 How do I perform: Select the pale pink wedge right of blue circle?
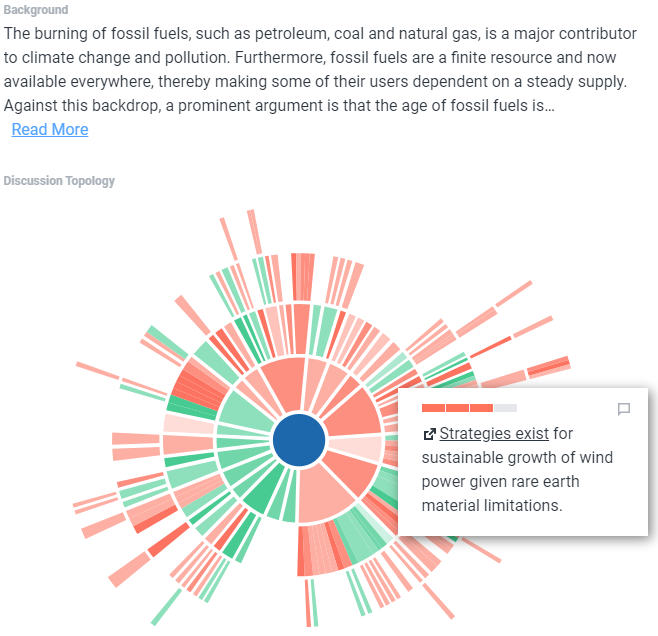(356, 448)
